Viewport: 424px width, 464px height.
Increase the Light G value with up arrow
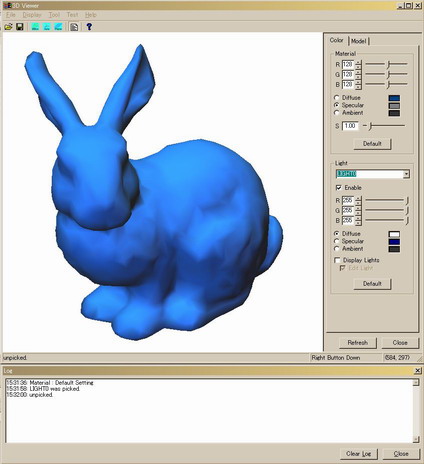pos(358,208)
